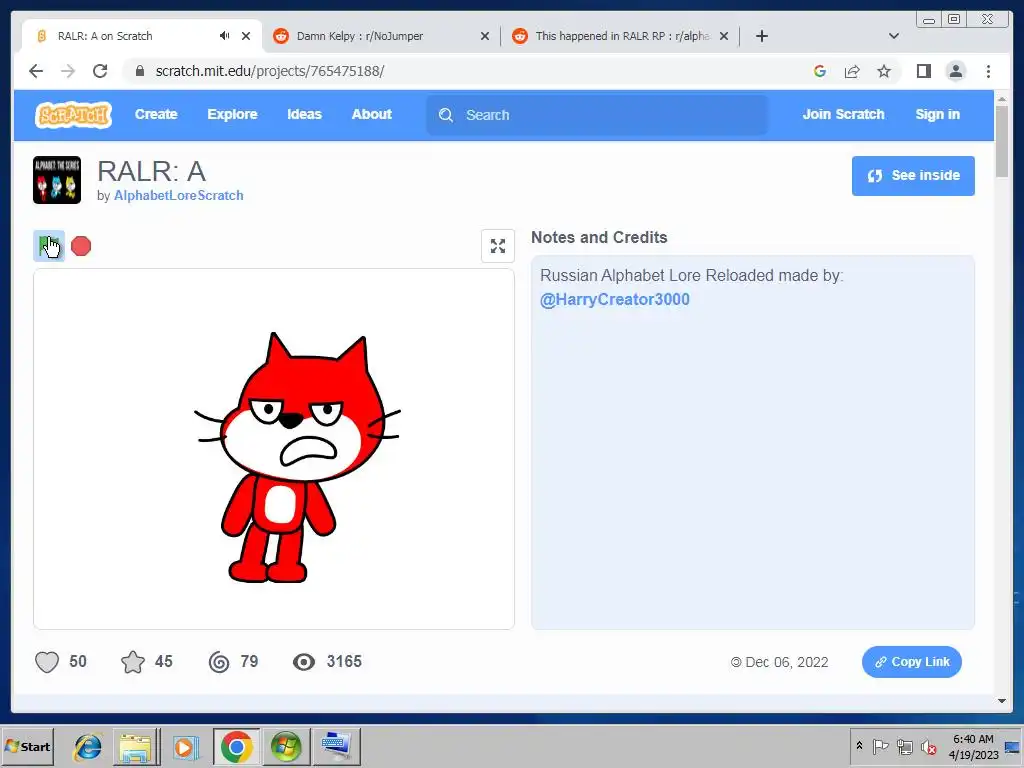The width and height of the screenshot is (1024, 768).
Task: Bookmark this page with star
Action: point(884,71)
